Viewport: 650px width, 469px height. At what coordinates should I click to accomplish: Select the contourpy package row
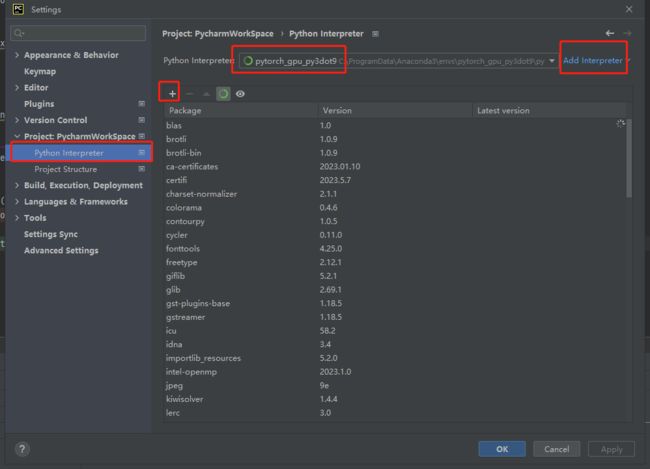click(x=395, y=221)
